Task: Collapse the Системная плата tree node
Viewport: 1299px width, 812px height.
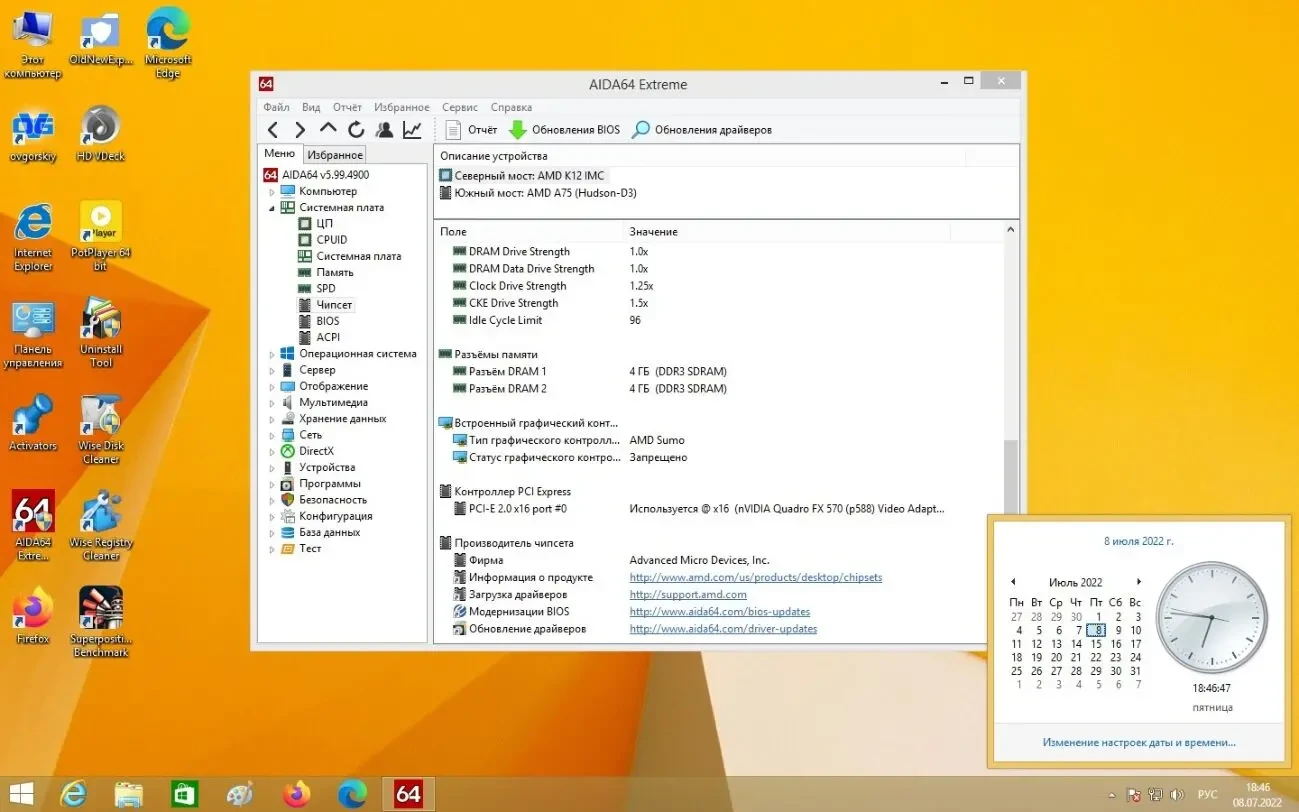Action: (x=272, y=208)
